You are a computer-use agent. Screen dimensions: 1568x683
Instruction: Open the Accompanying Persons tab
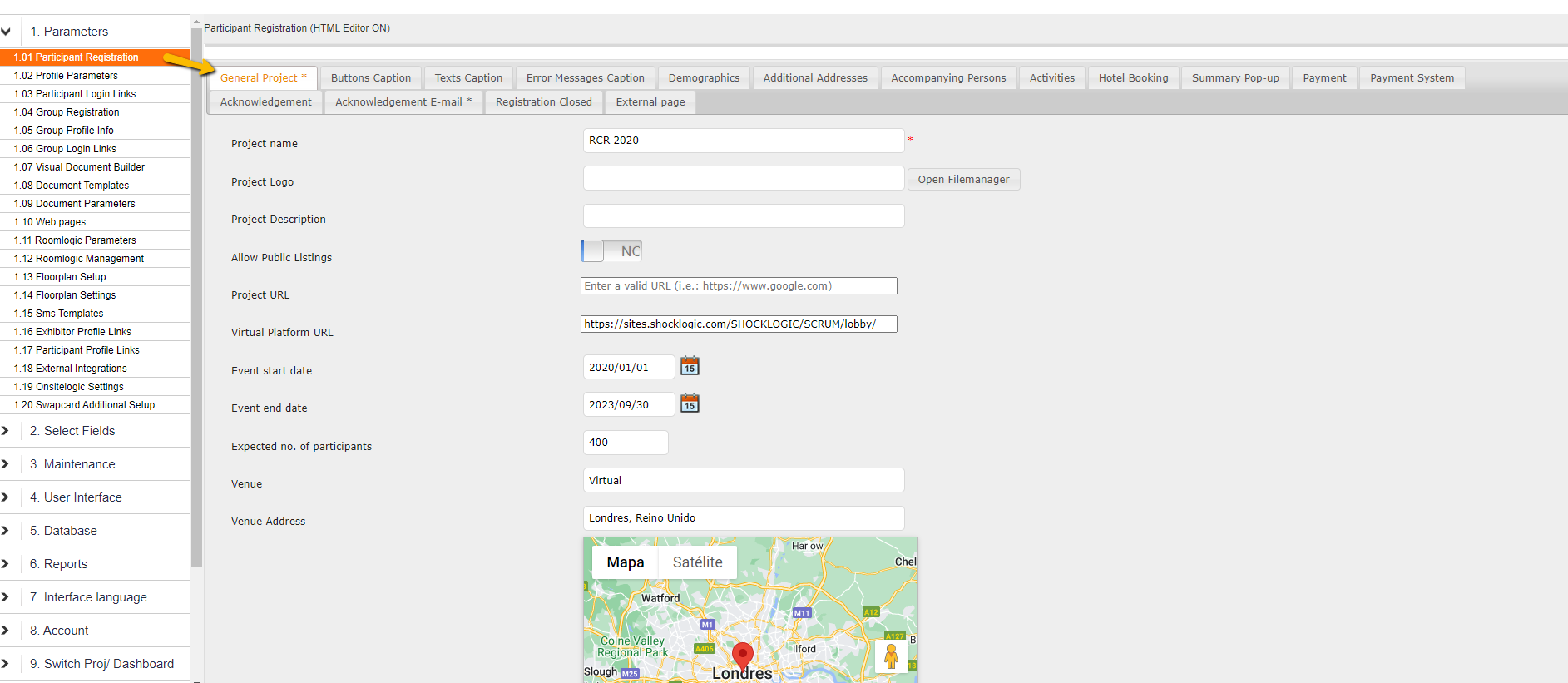point(948,78)
